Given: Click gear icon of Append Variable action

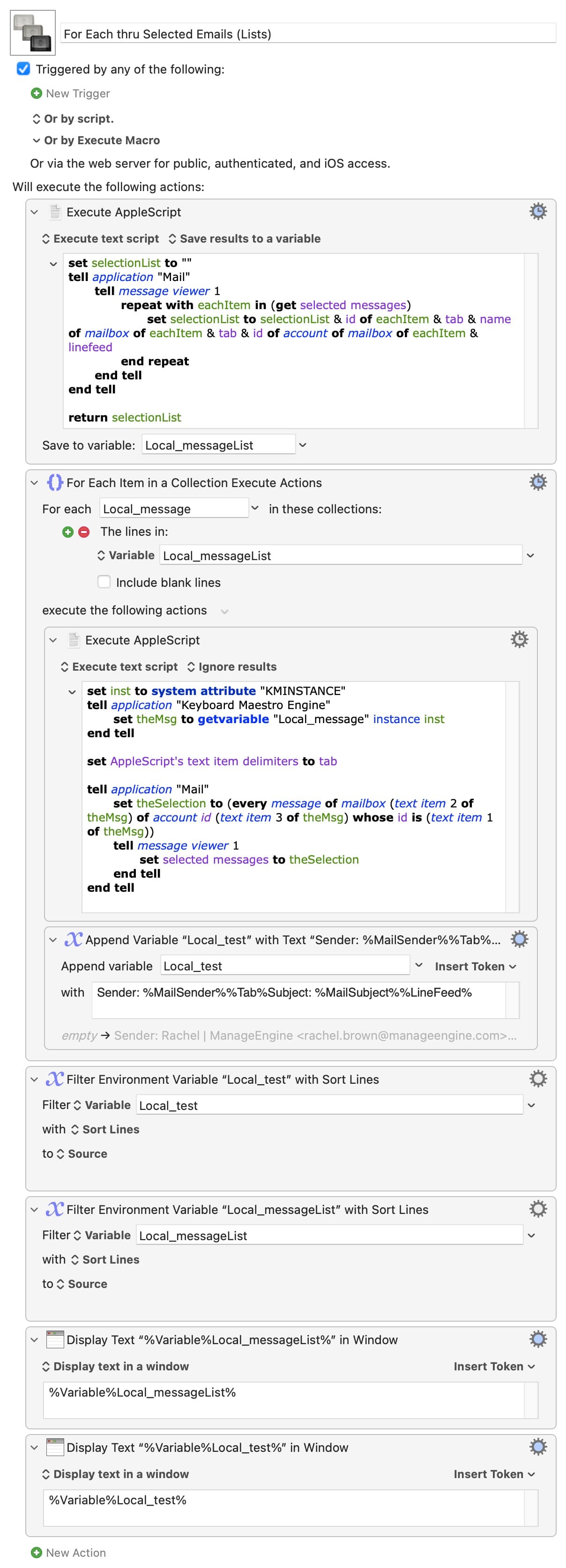Looking at the screenshot, I should [x=519, y=939].
